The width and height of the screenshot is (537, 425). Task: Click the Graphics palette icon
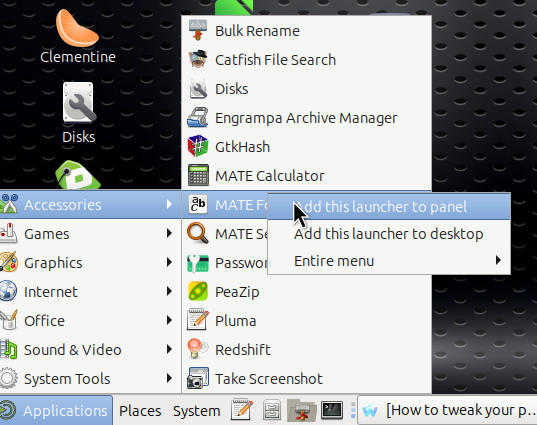click(9, 262)
